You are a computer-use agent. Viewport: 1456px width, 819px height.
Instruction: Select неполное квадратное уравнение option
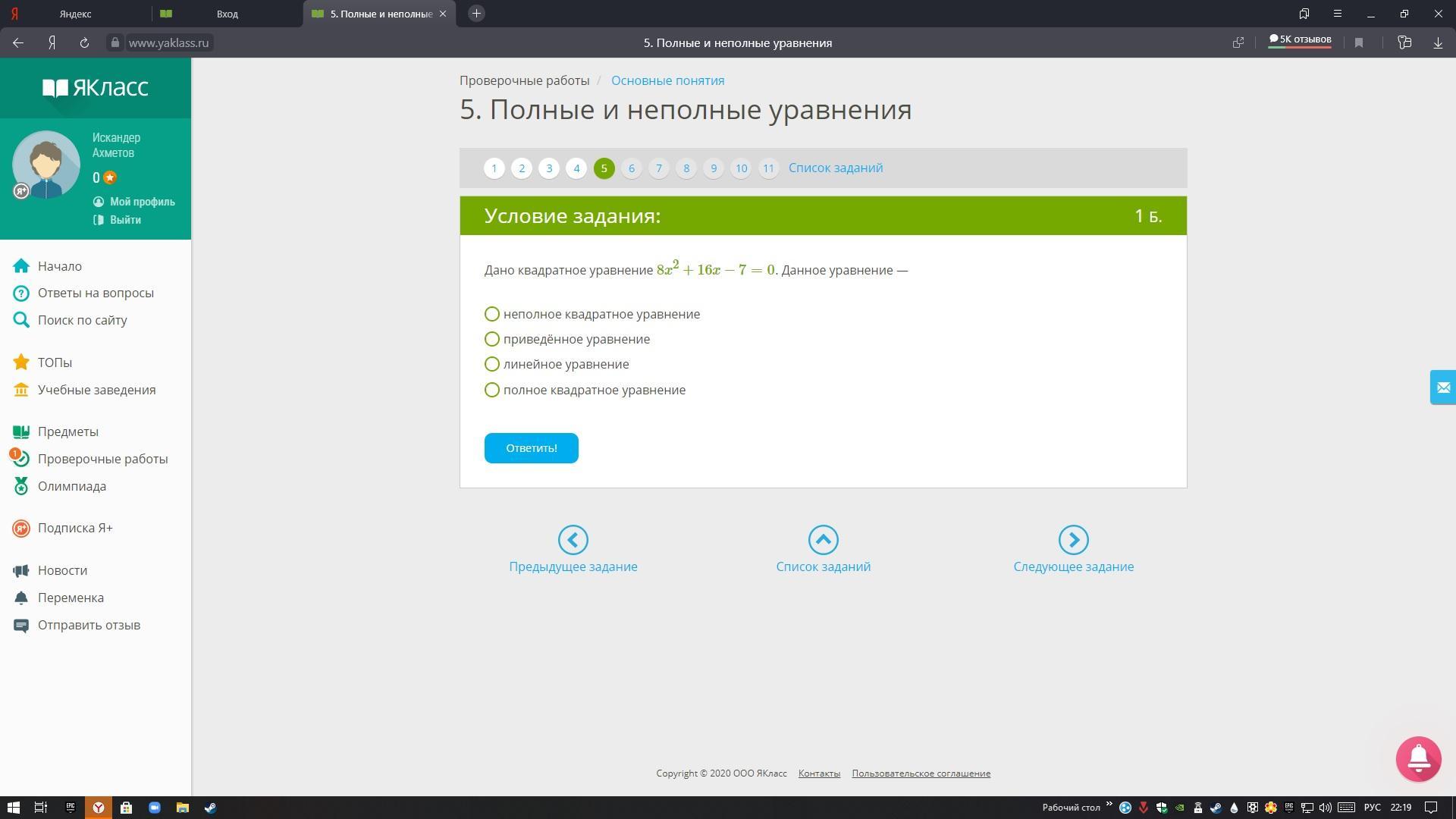click(492, 314)
